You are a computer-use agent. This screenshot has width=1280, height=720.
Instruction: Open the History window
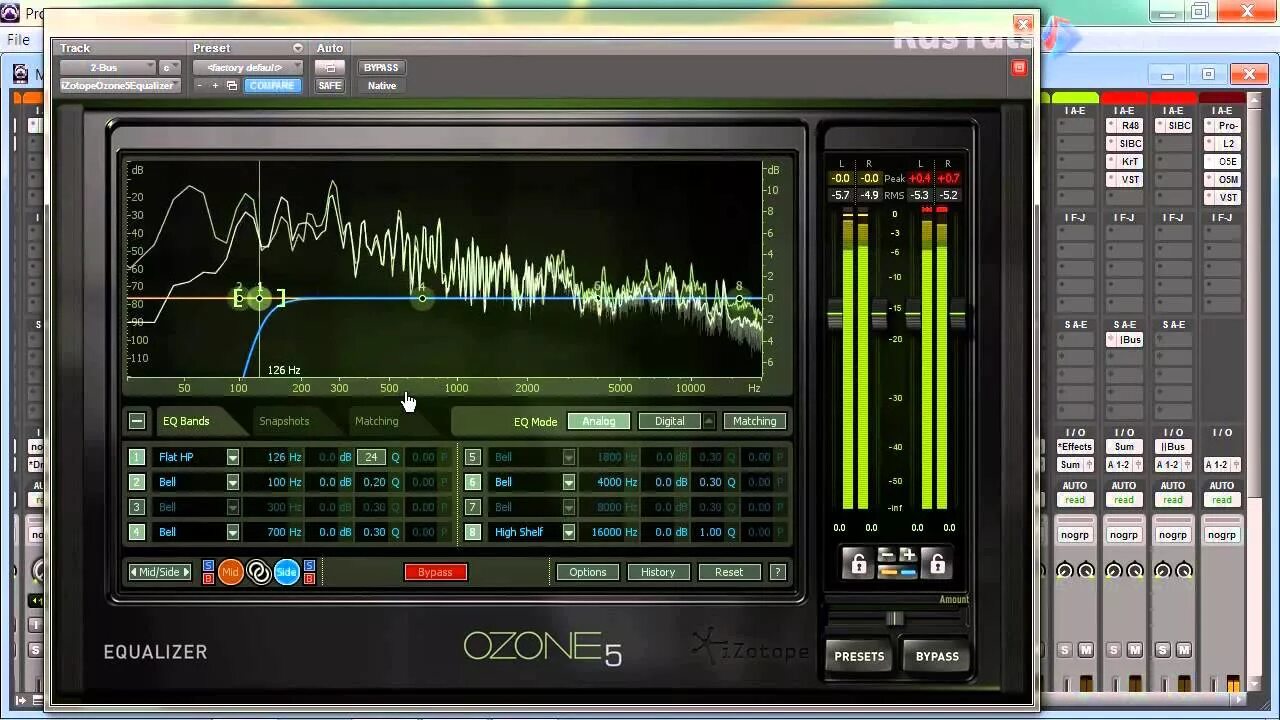(x=658, y=572)
